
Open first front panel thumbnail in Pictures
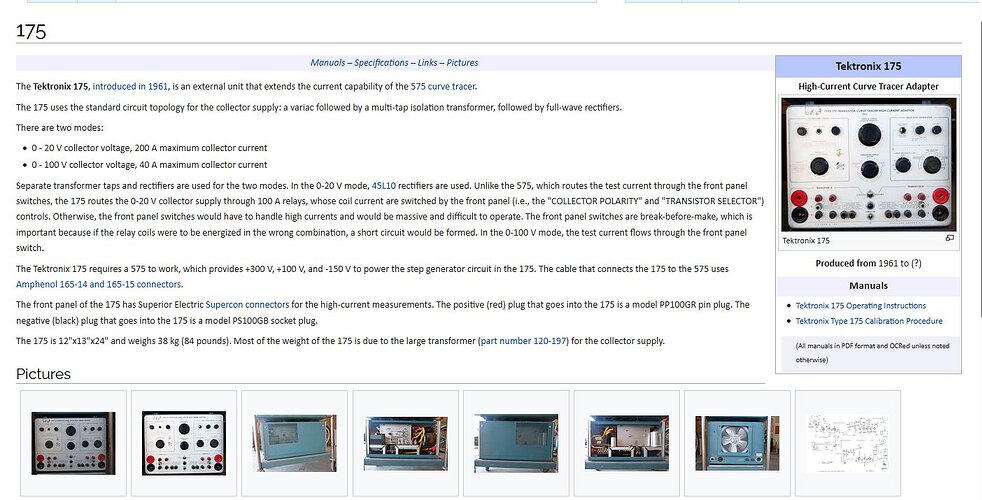[x=73, y=443]
